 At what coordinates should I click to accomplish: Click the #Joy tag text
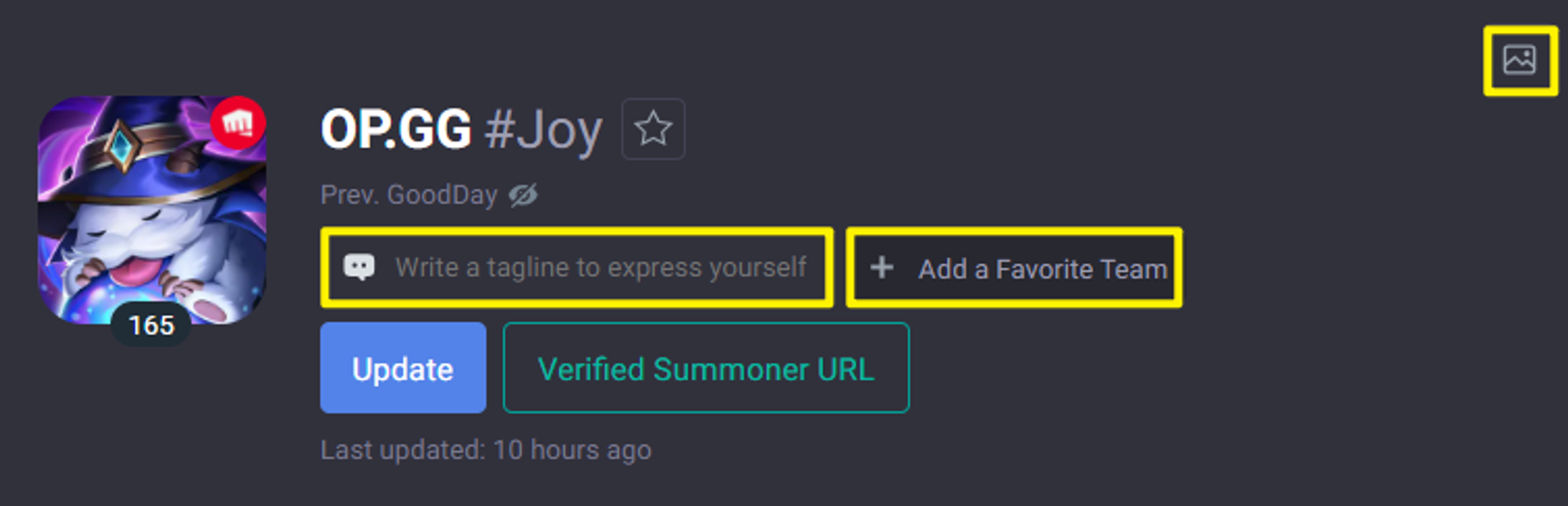click(543, 131)
